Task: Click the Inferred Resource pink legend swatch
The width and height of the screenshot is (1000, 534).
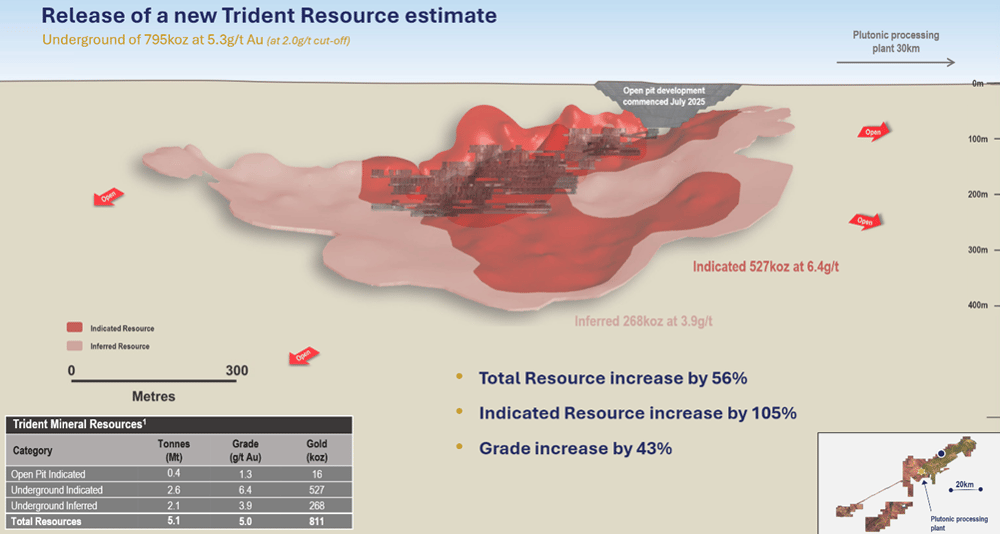Action: (x=75, y=346)
